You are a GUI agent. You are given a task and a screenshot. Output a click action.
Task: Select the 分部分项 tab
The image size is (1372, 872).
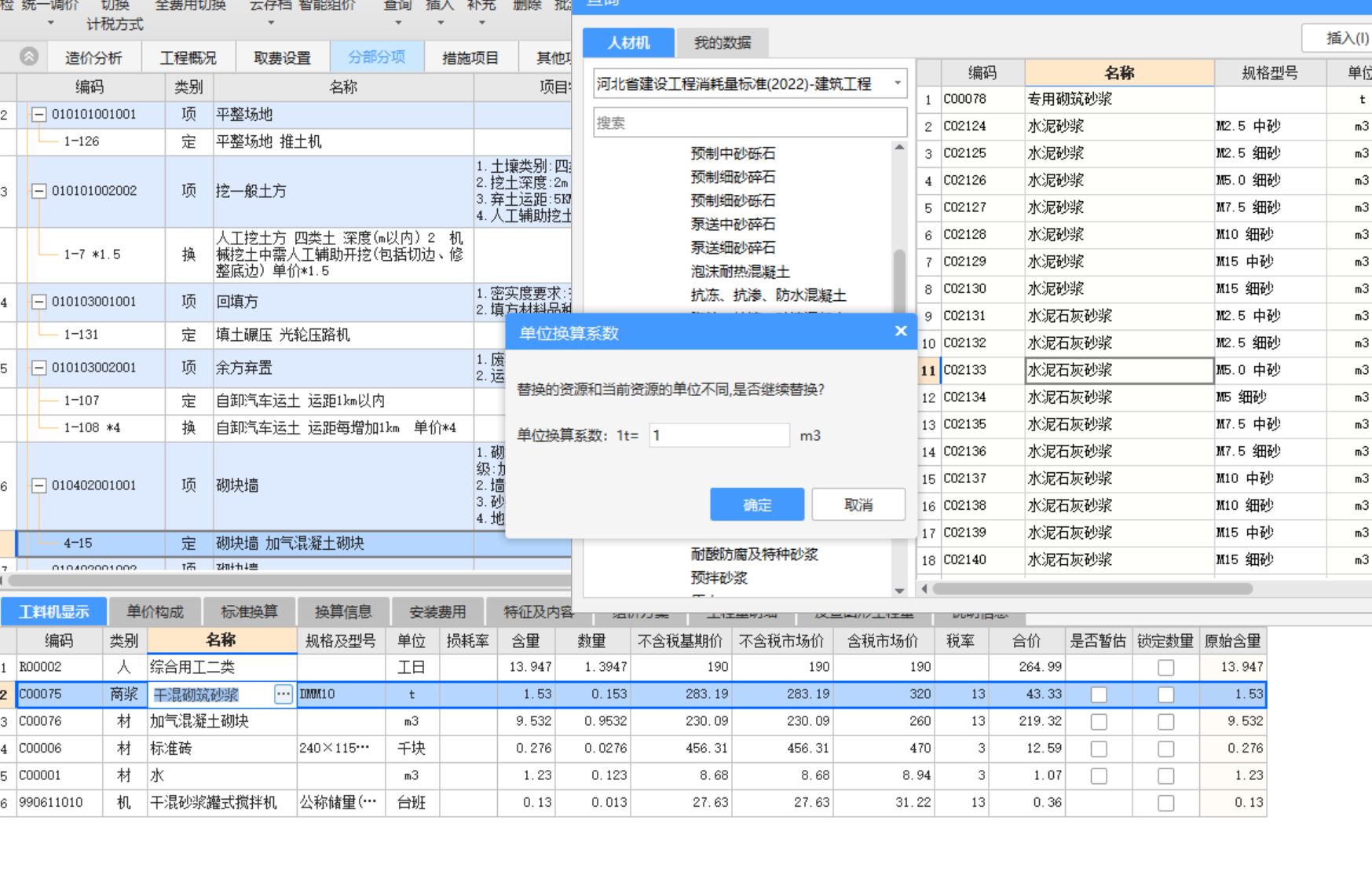pos(377,57)
